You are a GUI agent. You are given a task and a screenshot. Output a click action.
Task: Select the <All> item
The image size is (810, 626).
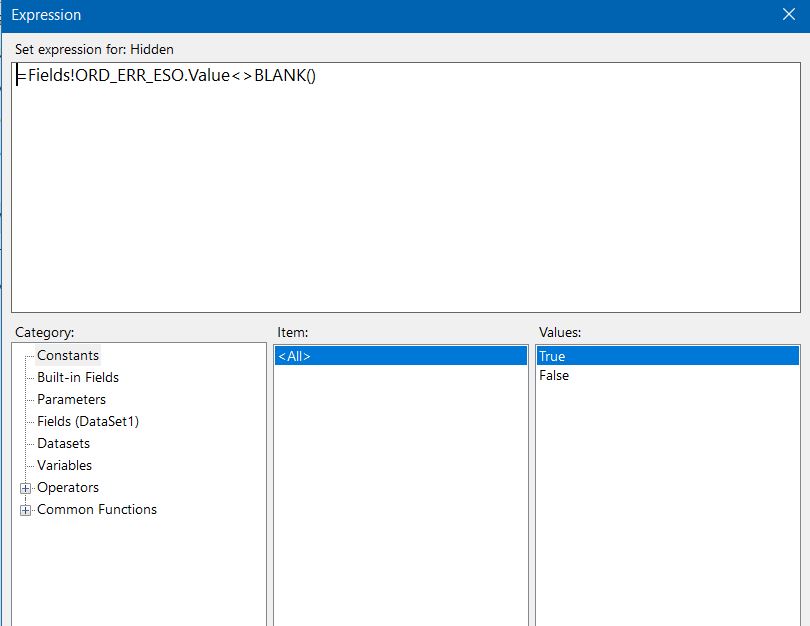coord(400,356)
